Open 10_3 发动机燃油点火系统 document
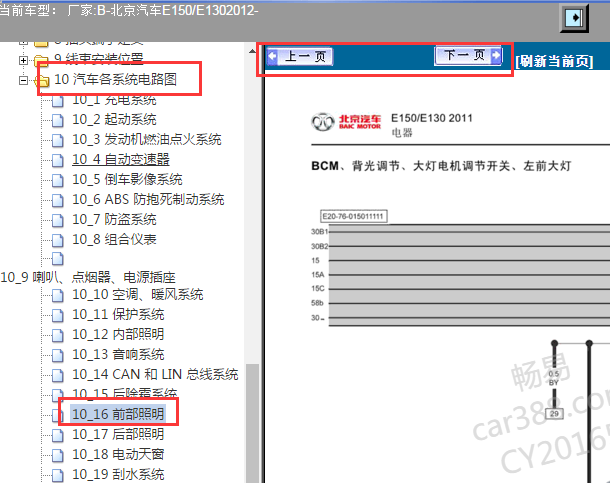610x483 pixels. [147, 139]
